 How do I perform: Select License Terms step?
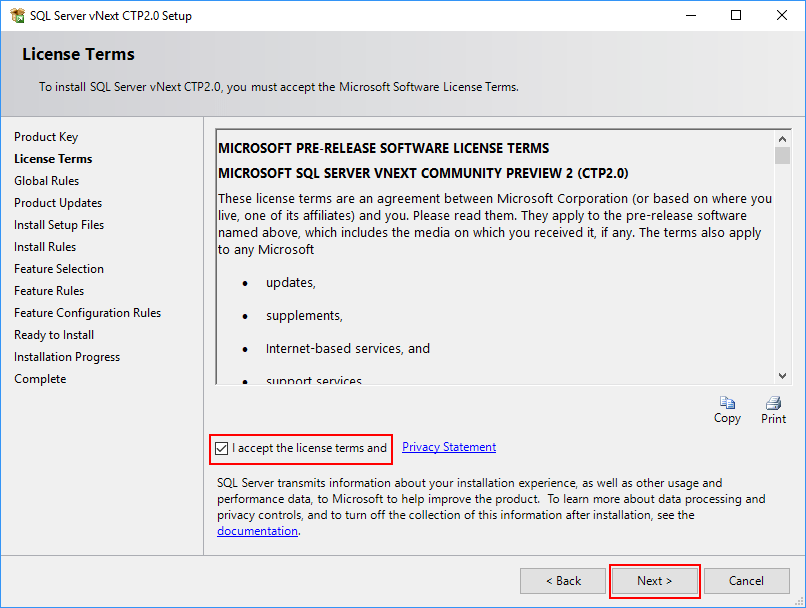[x=52, y=158]
